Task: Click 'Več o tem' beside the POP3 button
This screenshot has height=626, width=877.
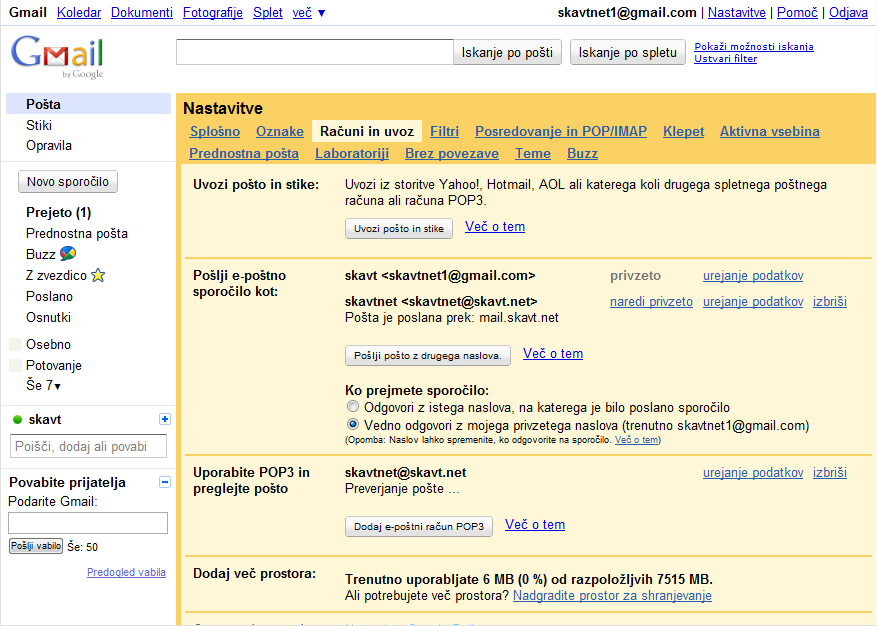Action: click(535, 525)
